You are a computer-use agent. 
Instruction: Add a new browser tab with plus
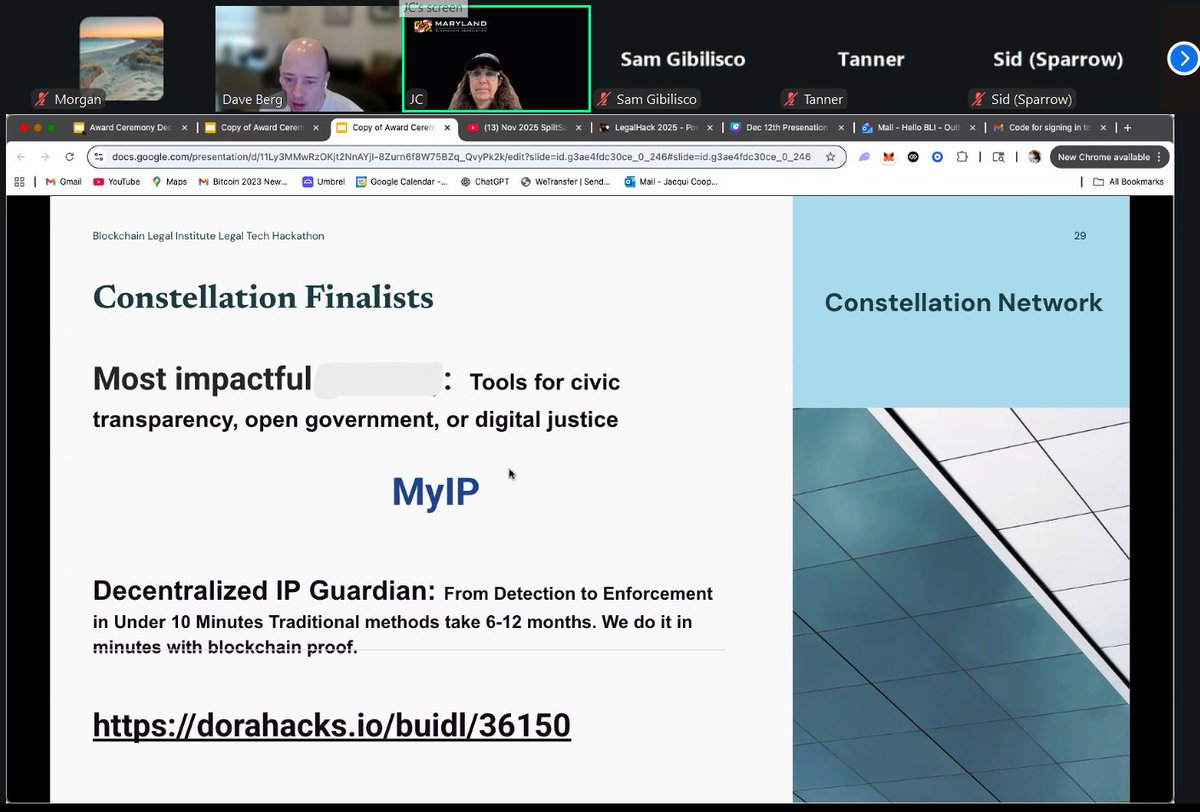(1128, 128)
